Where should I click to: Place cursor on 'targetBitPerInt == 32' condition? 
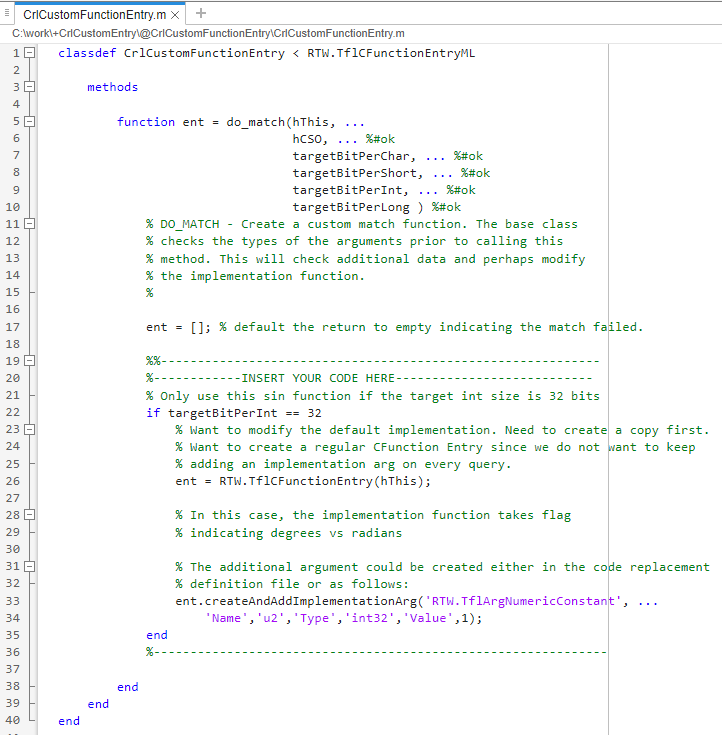click(244, 413)
